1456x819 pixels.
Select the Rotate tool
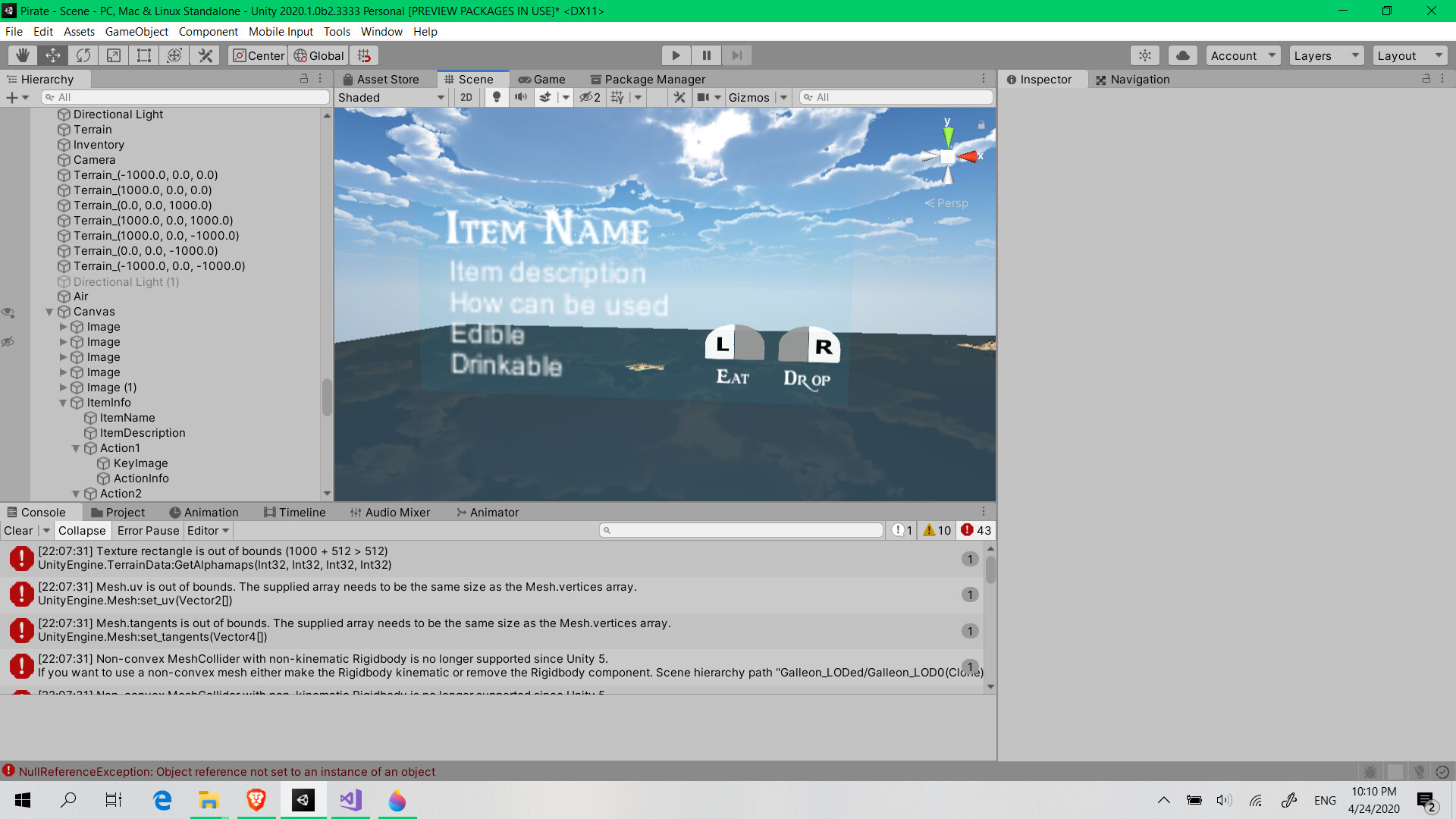[83, 55]
